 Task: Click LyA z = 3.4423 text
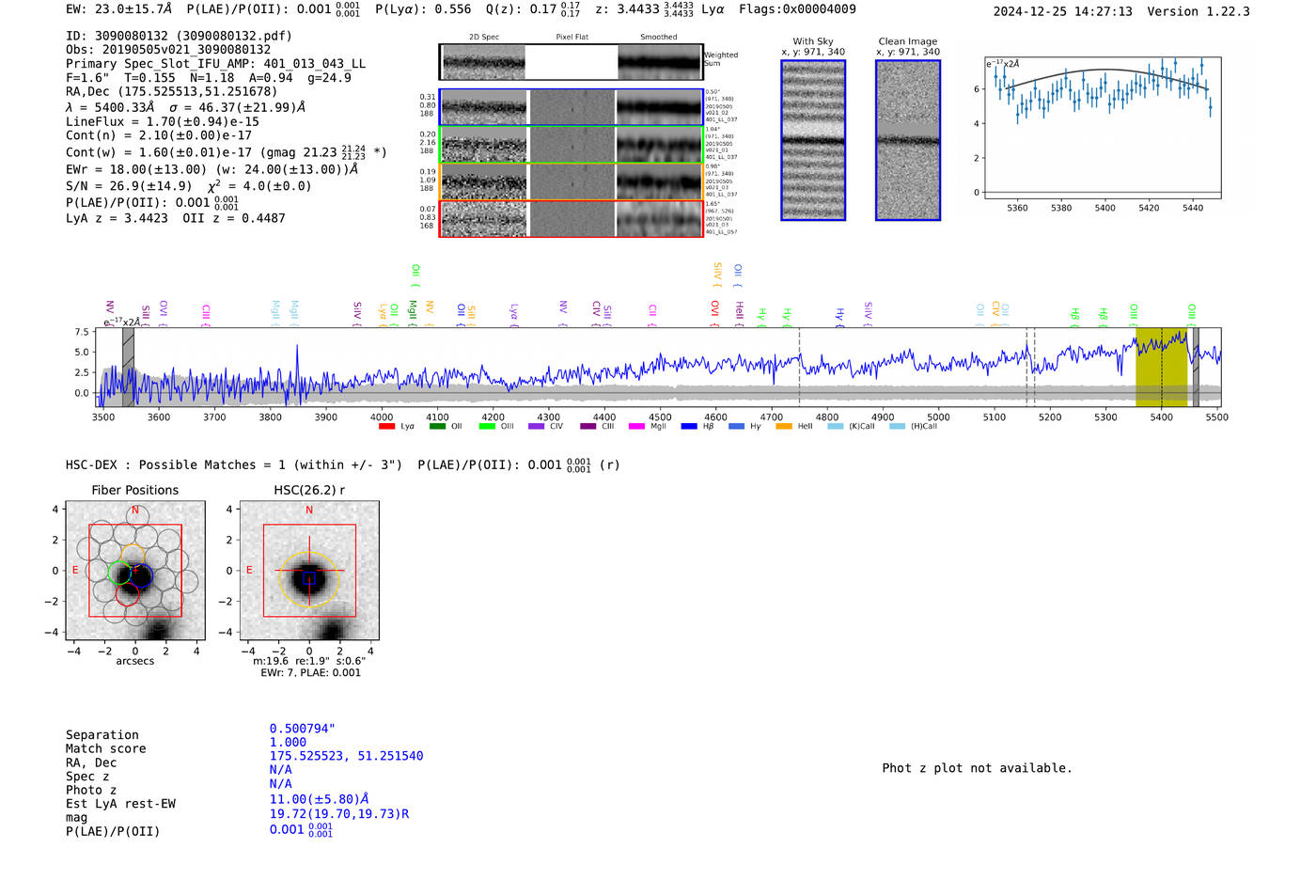point(117,218)
